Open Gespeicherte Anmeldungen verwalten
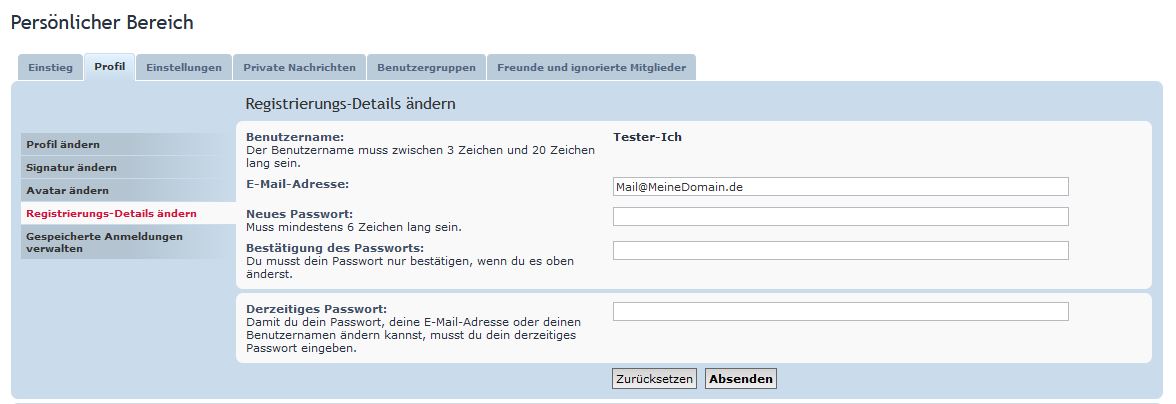Image resolution: width=1176 pixels, height=404 pixels. pos(104,243)
